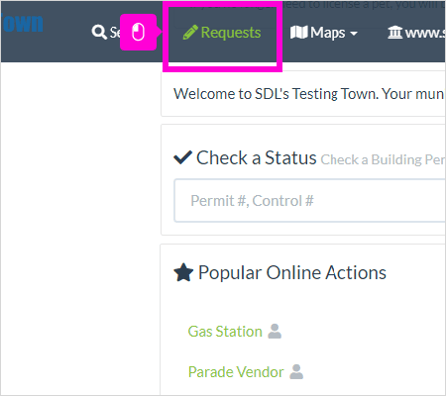Click the person icon next to Gas Station
The width and height of the screenshot is (446, 396).
click(x=275, y=331)
